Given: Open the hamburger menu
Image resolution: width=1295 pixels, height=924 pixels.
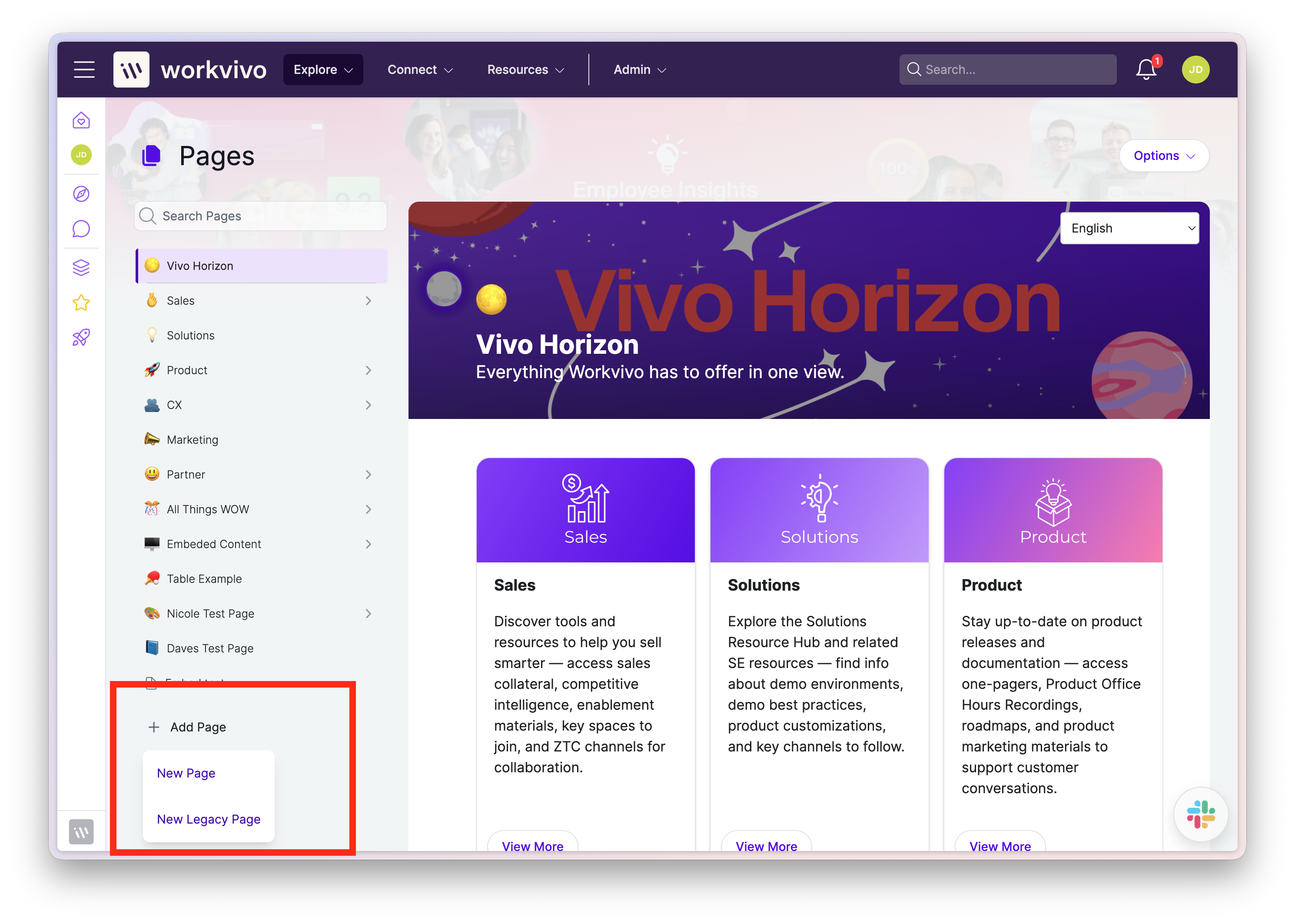Looking at the screenshot, I should pos(84,70).
